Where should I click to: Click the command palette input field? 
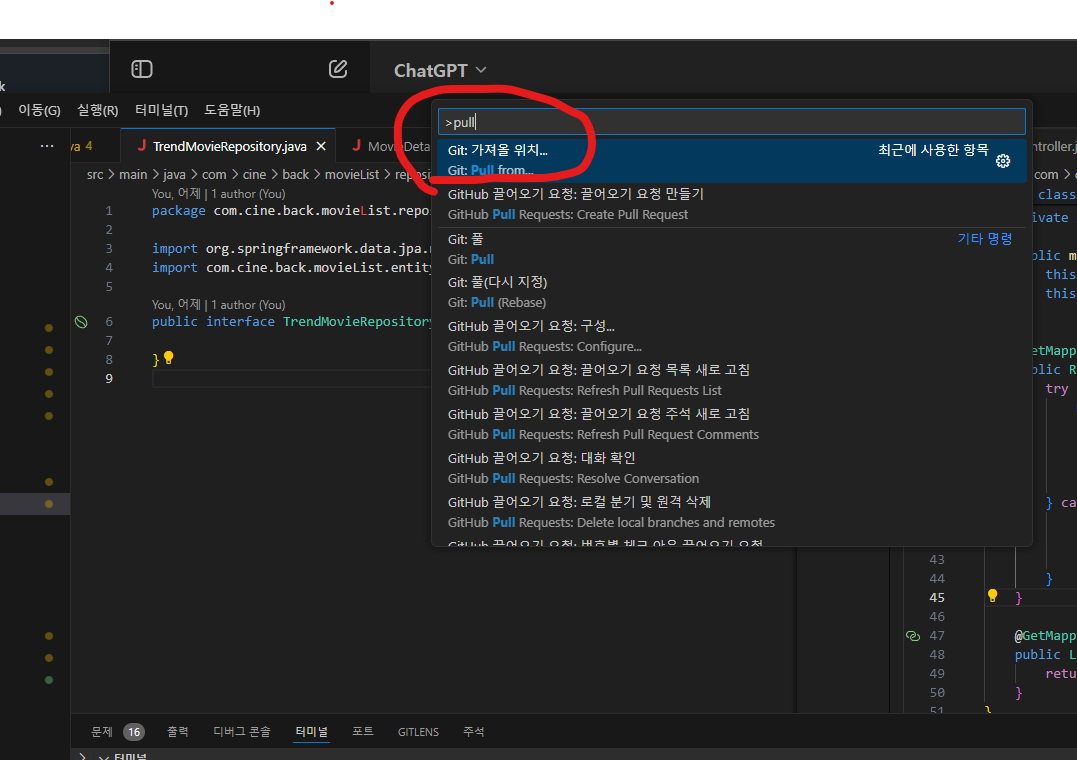click(x=732, y=122)
